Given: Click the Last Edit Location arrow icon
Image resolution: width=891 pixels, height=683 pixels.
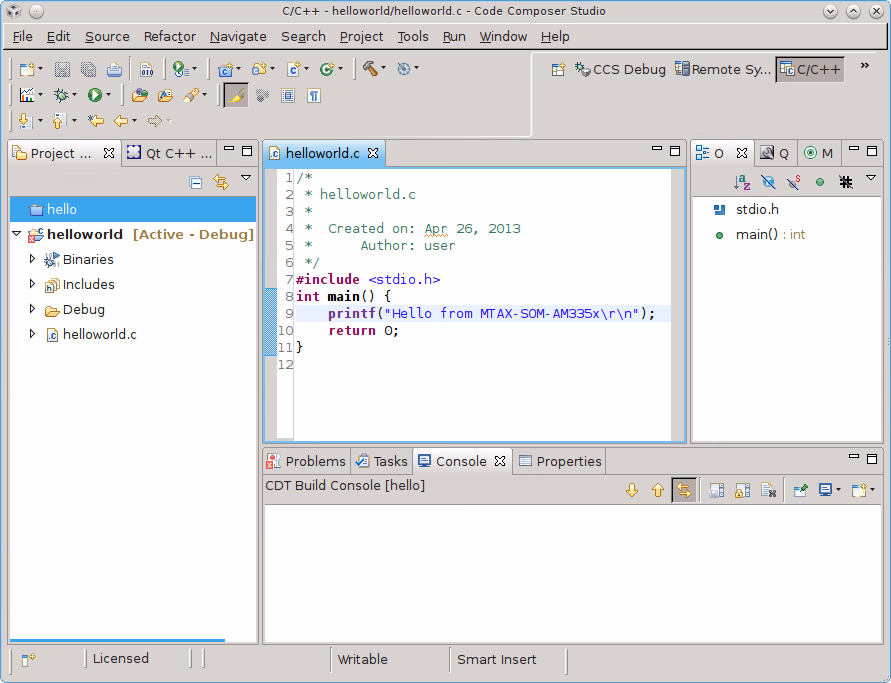Looking at the screenshot, I should point(96,120).
